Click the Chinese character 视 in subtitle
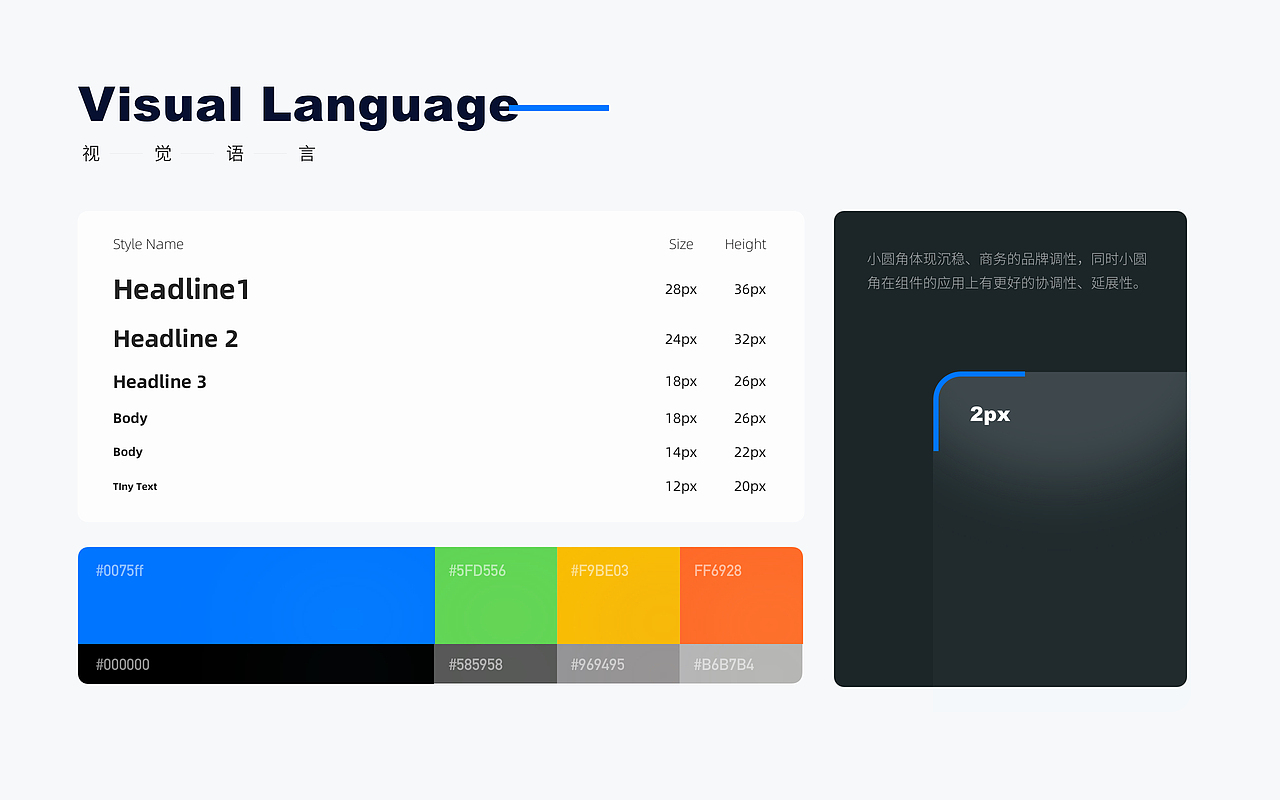Image resolution: width=1280 pixels, height=800 pixels. (x=91, y=154)
